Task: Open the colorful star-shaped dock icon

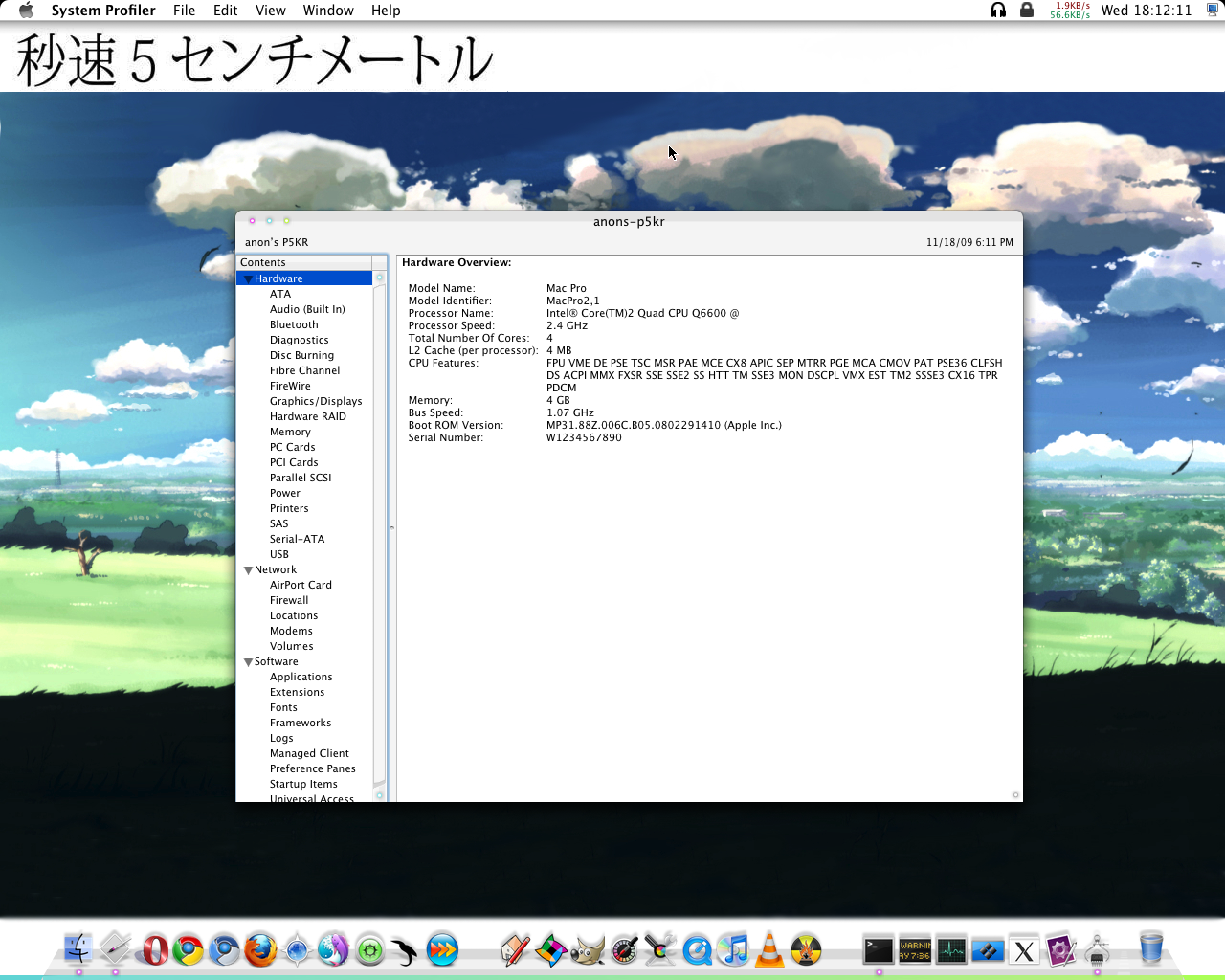Action: click(551, 949)
